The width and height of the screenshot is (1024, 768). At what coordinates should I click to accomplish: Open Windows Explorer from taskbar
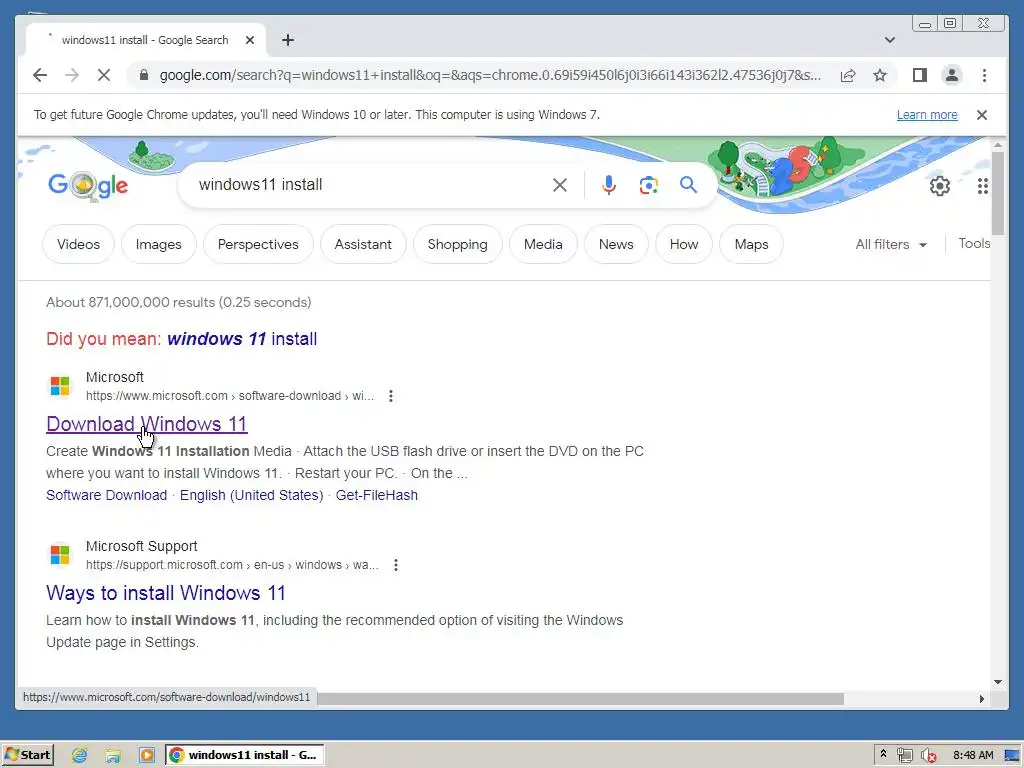click(x=113, y=755)
